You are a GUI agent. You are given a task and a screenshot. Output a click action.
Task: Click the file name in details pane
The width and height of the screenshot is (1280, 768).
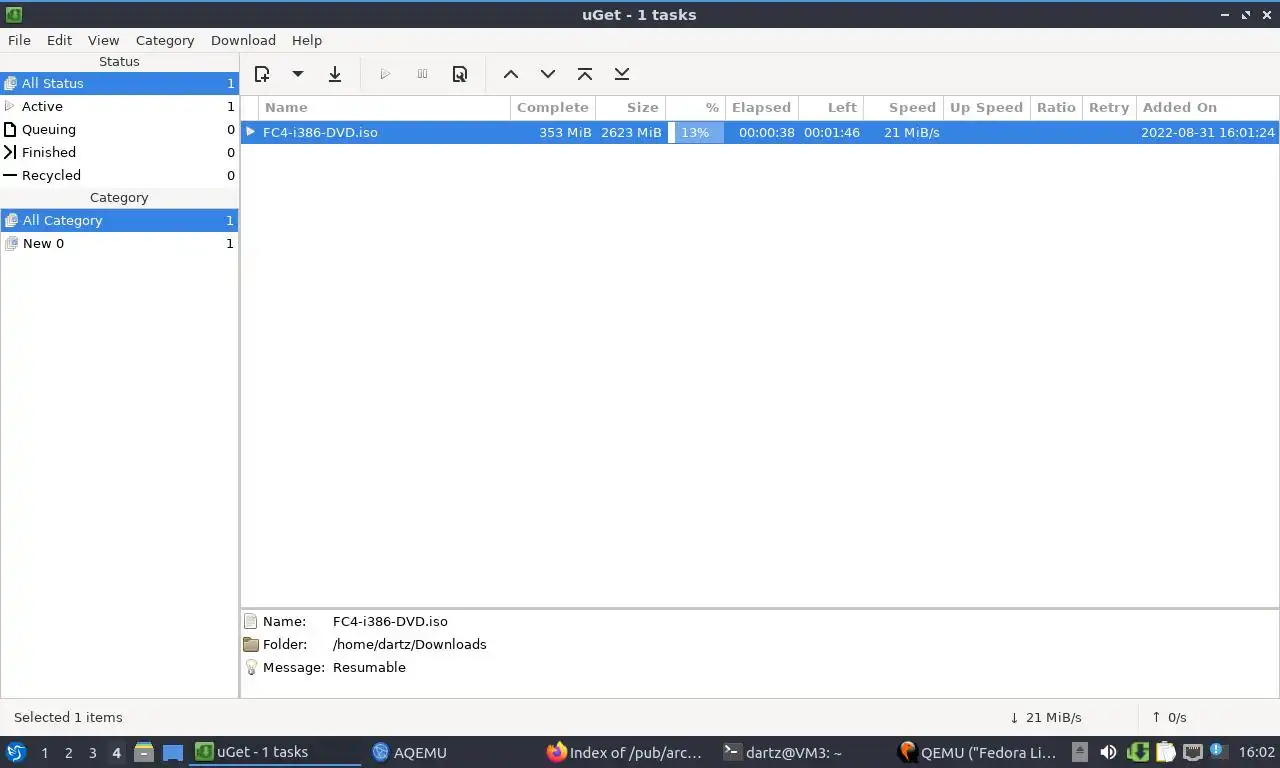pos(390,621)
